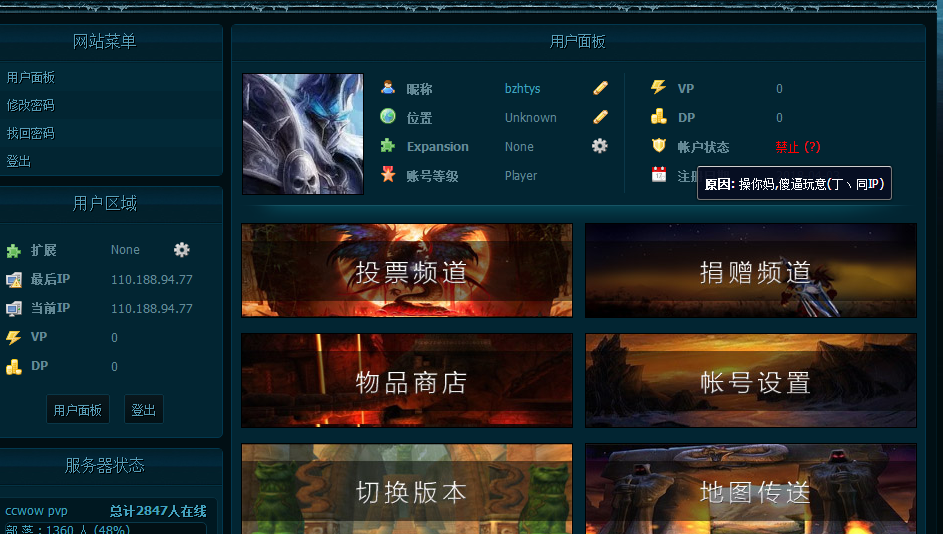Click the monitor icon beside 当前IP
The image size is (943, 534).
13,308
